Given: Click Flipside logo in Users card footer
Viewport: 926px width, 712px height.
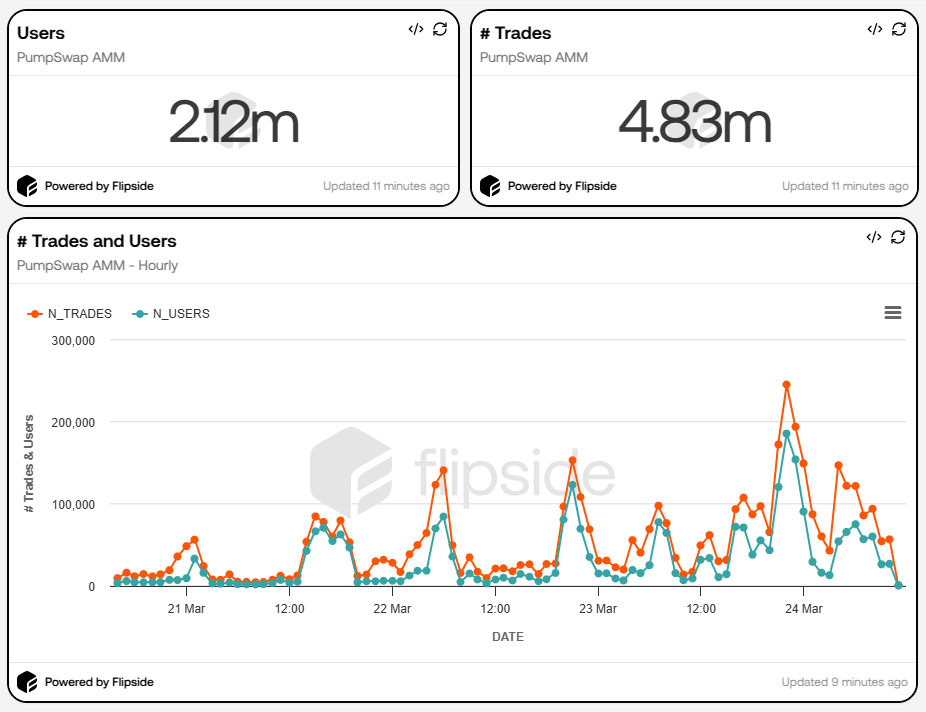Looking at the screenshot, I should tap(27, 186).
